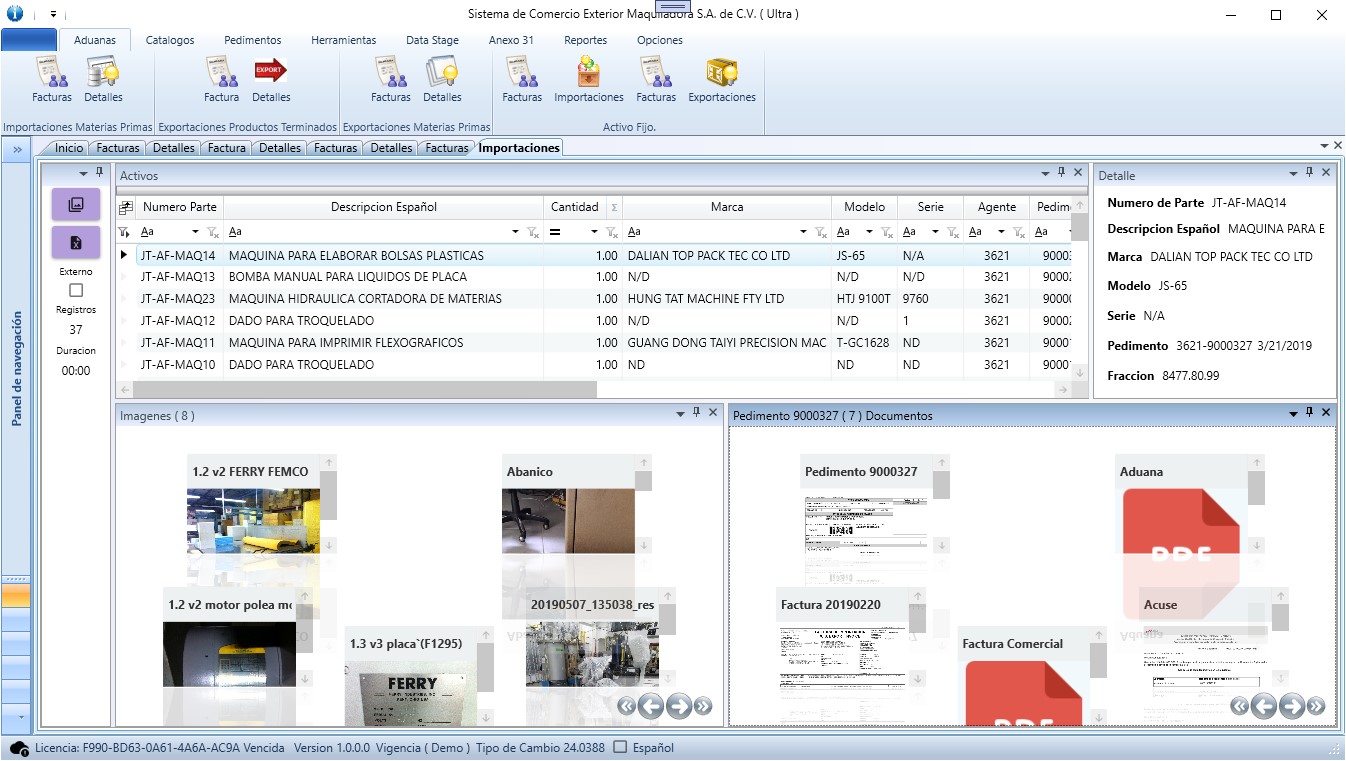Click the cloud icon in status bar
Viewport: 1346px width, 761px height.
pyautogui.click(x=18, y=748)
